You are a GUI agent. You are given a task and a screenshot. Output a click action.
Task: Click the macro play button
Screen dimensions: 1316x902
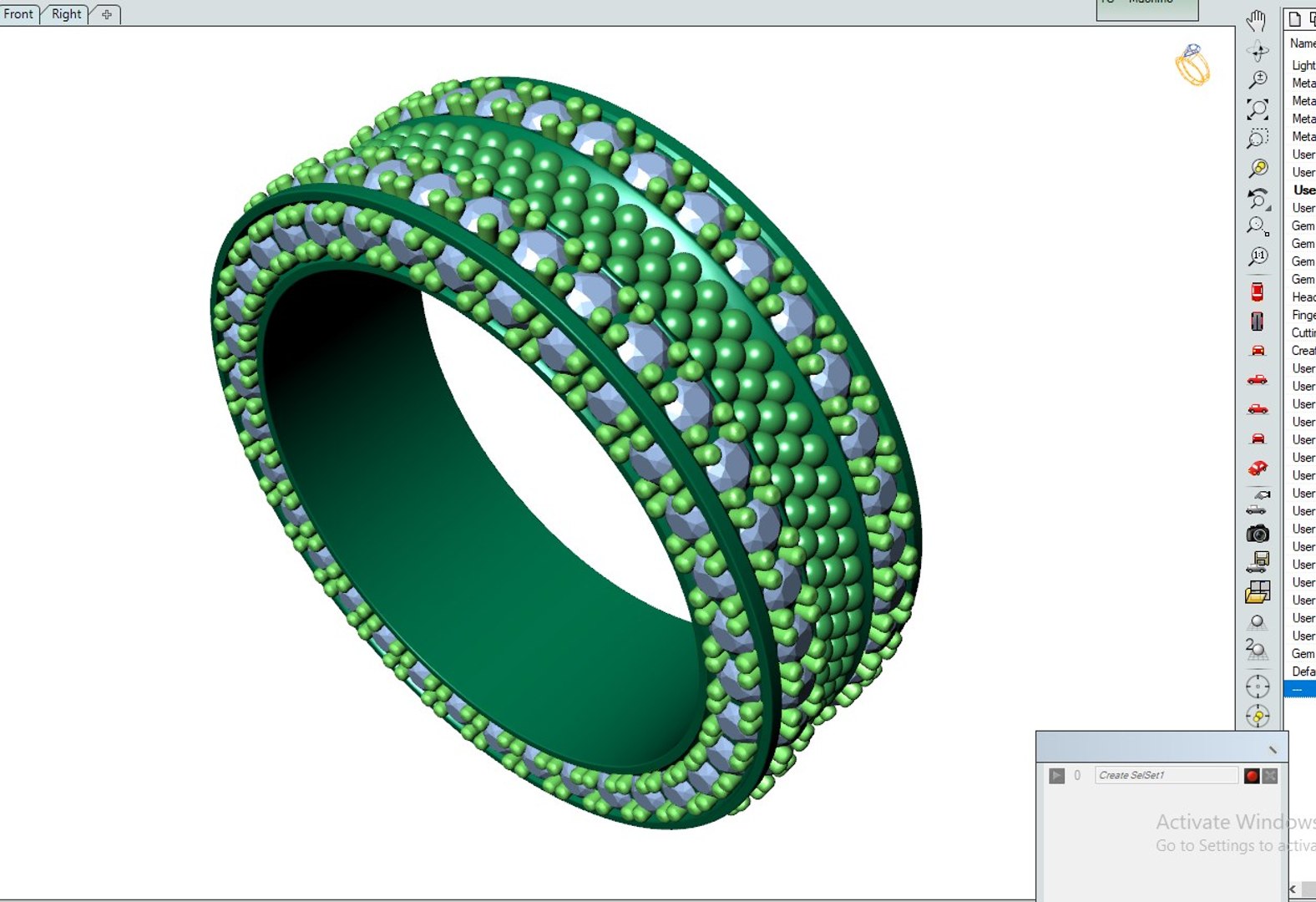click(x=1056, y=776)
